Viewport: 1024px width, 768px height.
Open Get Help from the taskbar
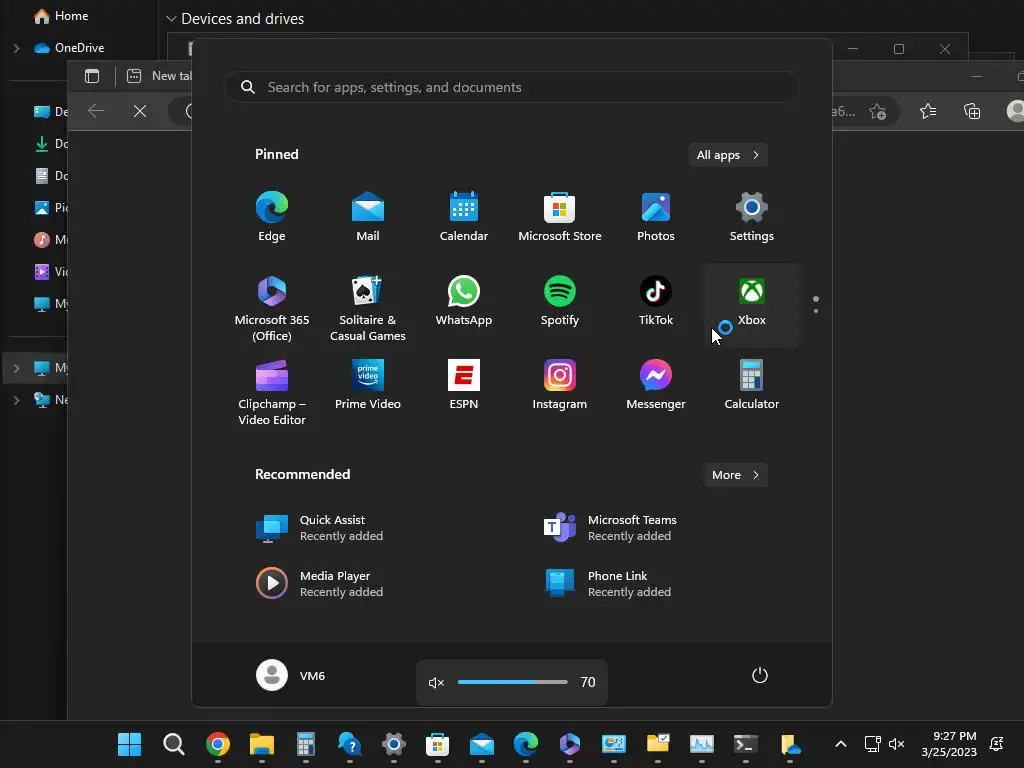click(349, 744)
